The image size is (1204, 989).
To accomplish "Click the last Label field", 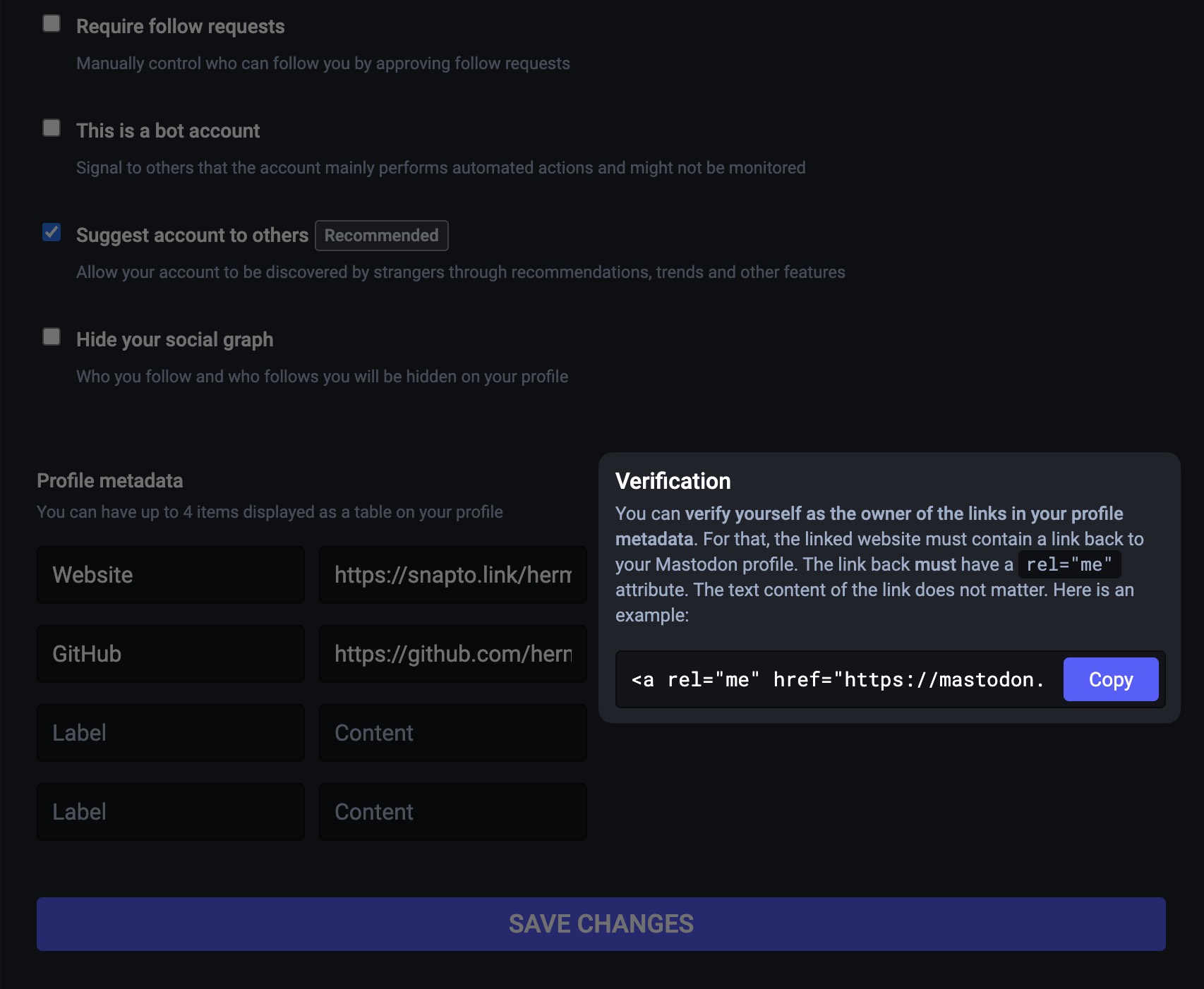I will click(x=170, y=811).
